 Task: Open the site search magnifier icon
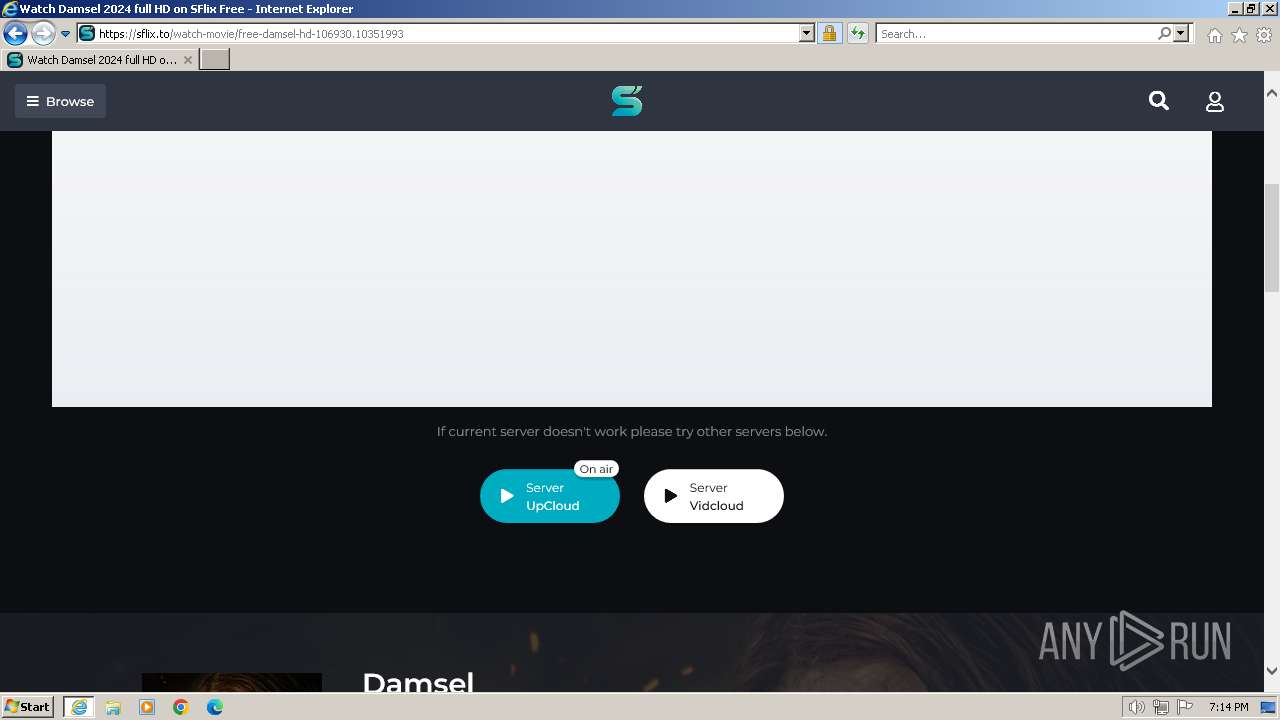point(1159,101)
